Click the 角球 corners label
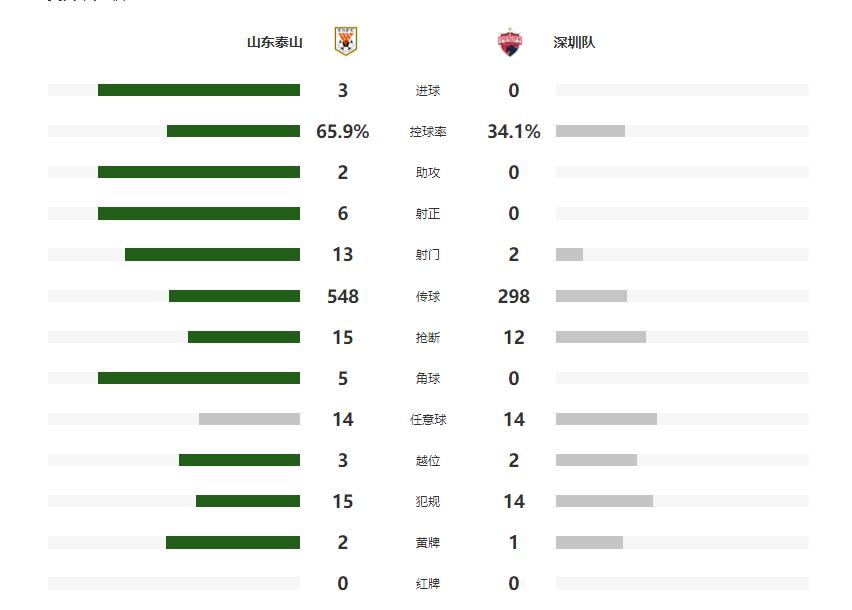The width and height of the screenshot is (852, 610). pos(428,379)
